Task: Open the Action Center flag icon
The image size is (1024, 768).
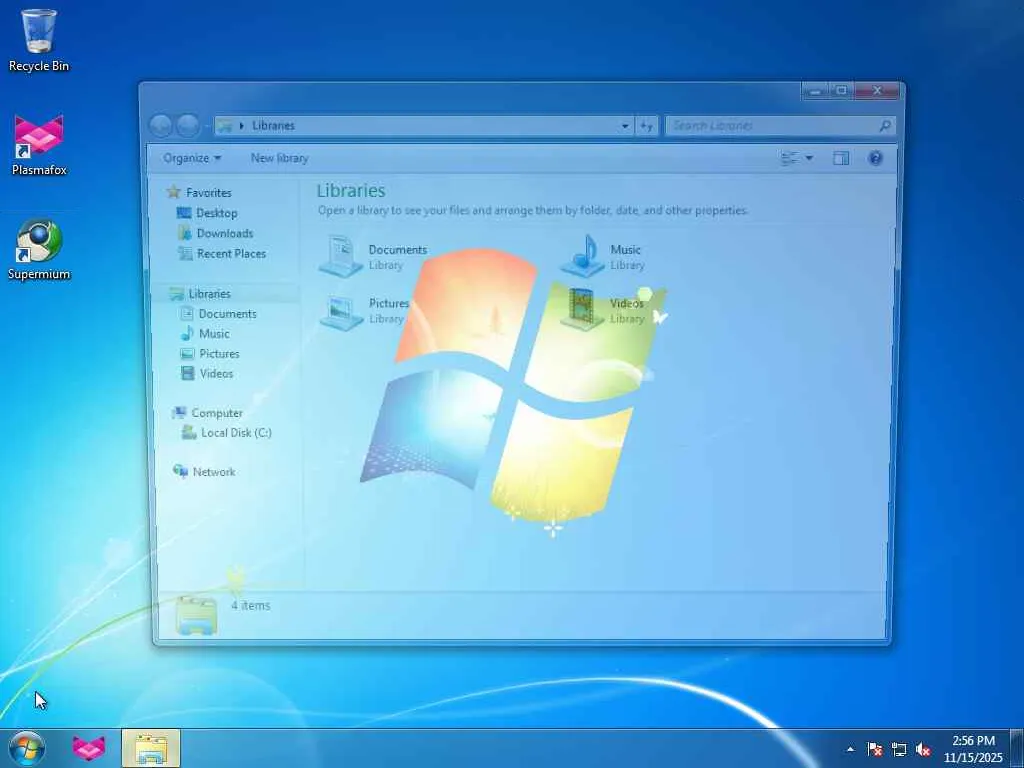Action: pos(874,749)
